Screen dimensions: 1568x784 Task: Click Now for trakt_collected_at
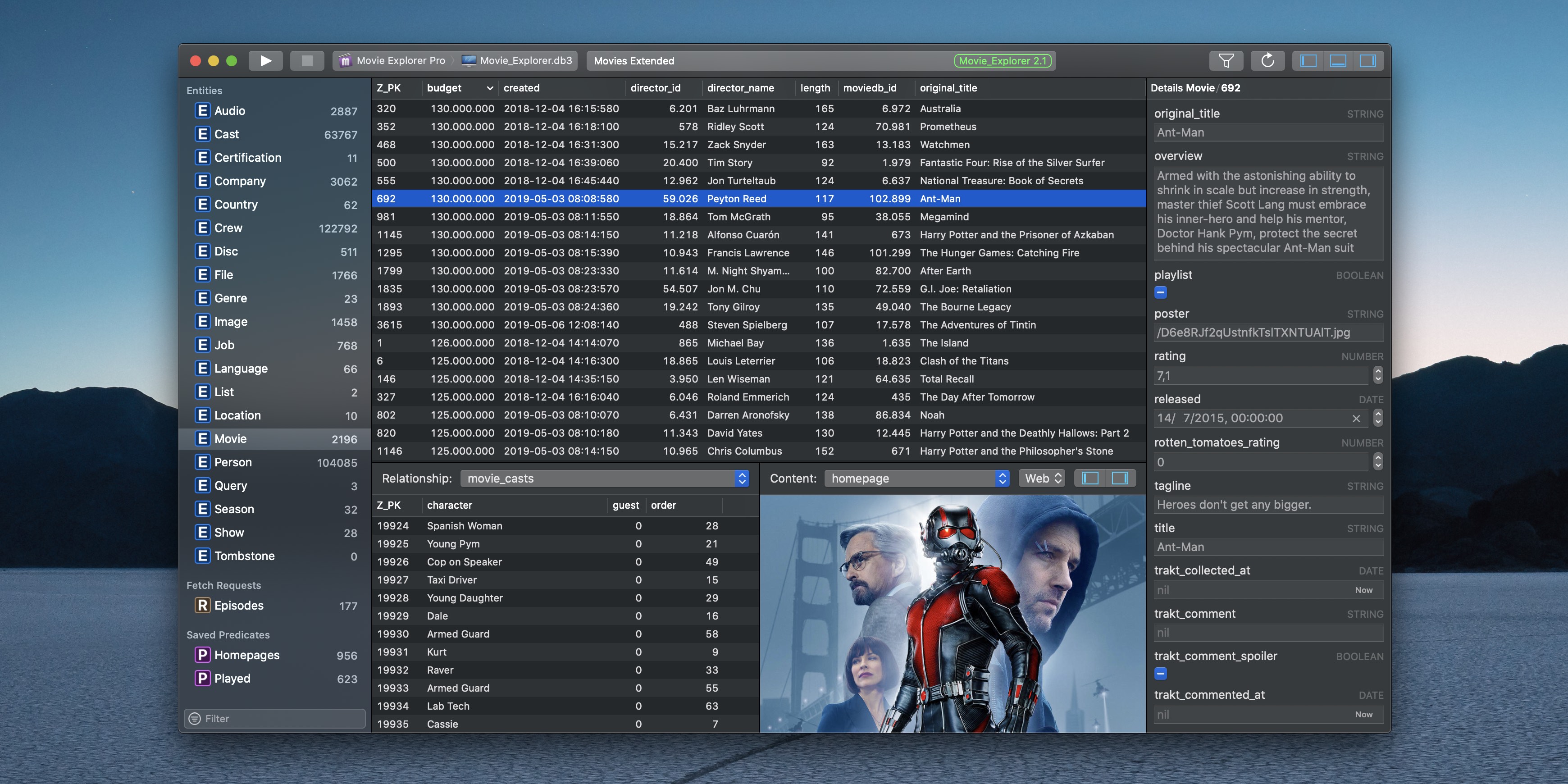click(1363, 590)
